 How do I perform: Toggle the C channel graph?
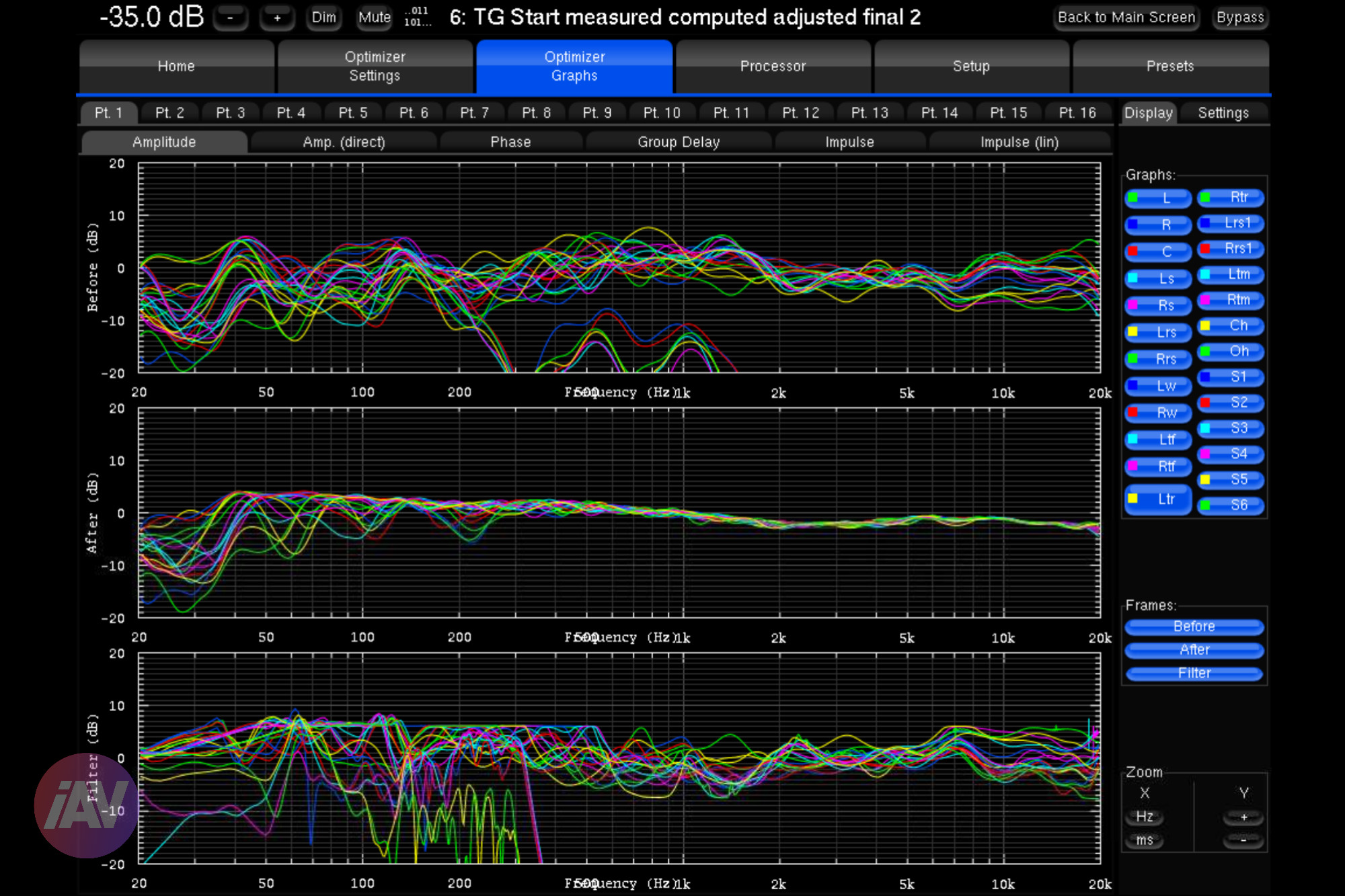click(x=1157, y=252)
